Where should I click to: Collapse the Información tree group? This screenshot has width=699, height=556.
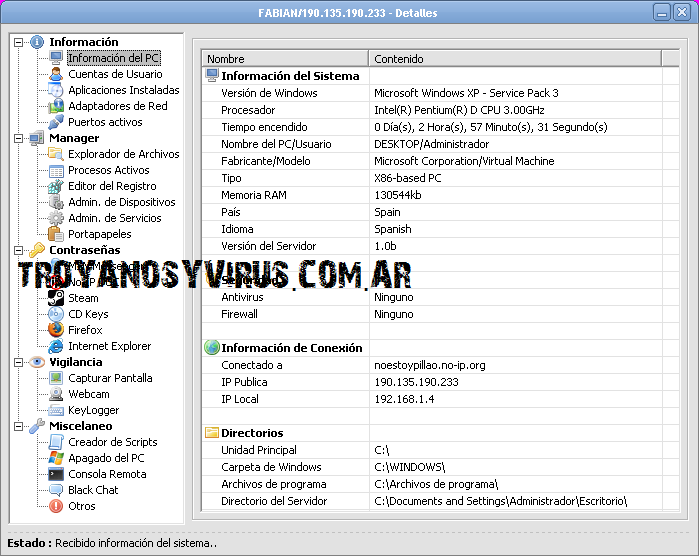click(x=18, y=42)
